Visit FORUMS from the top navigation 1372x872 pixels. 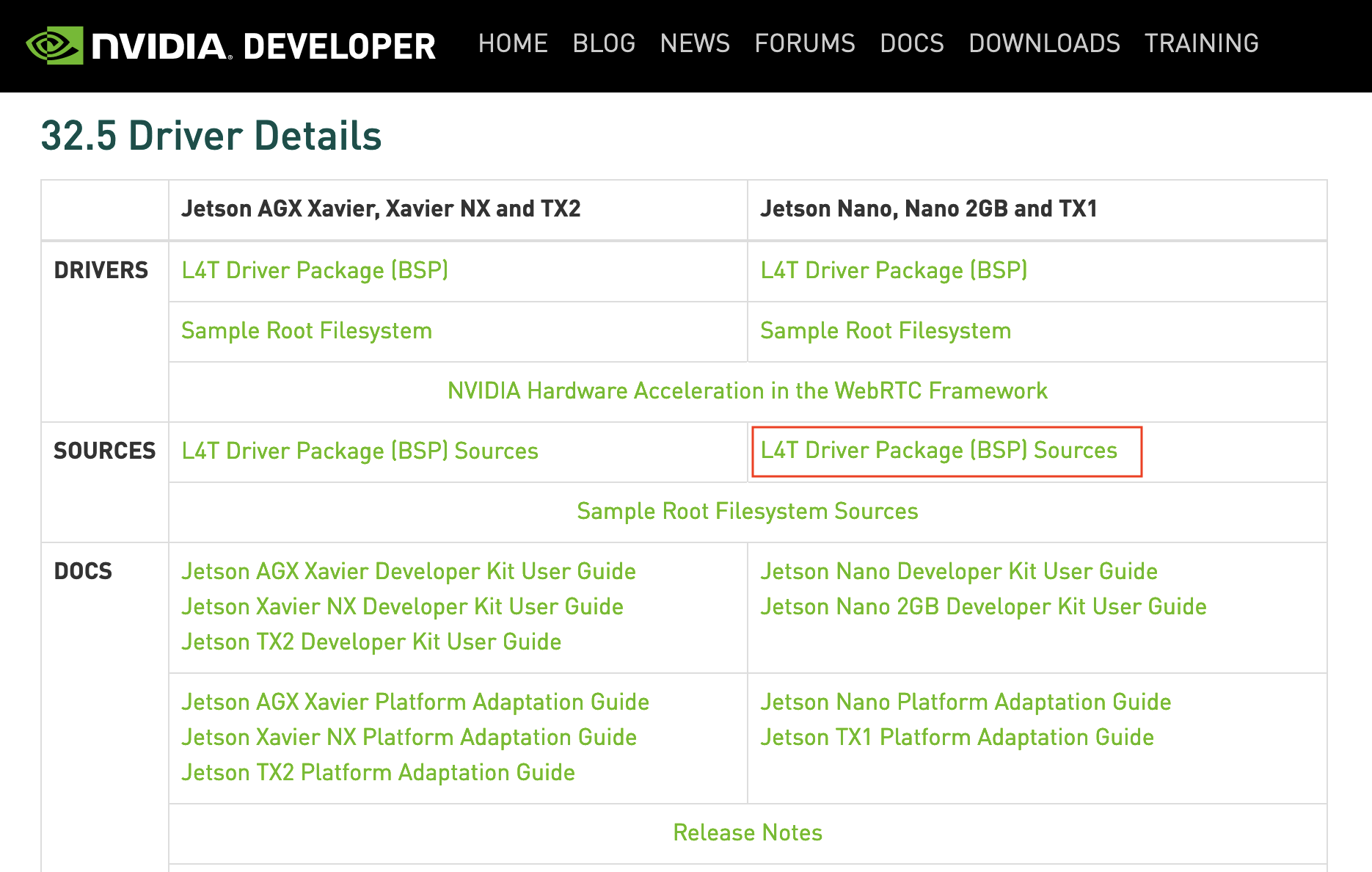(x=805, y=43)
